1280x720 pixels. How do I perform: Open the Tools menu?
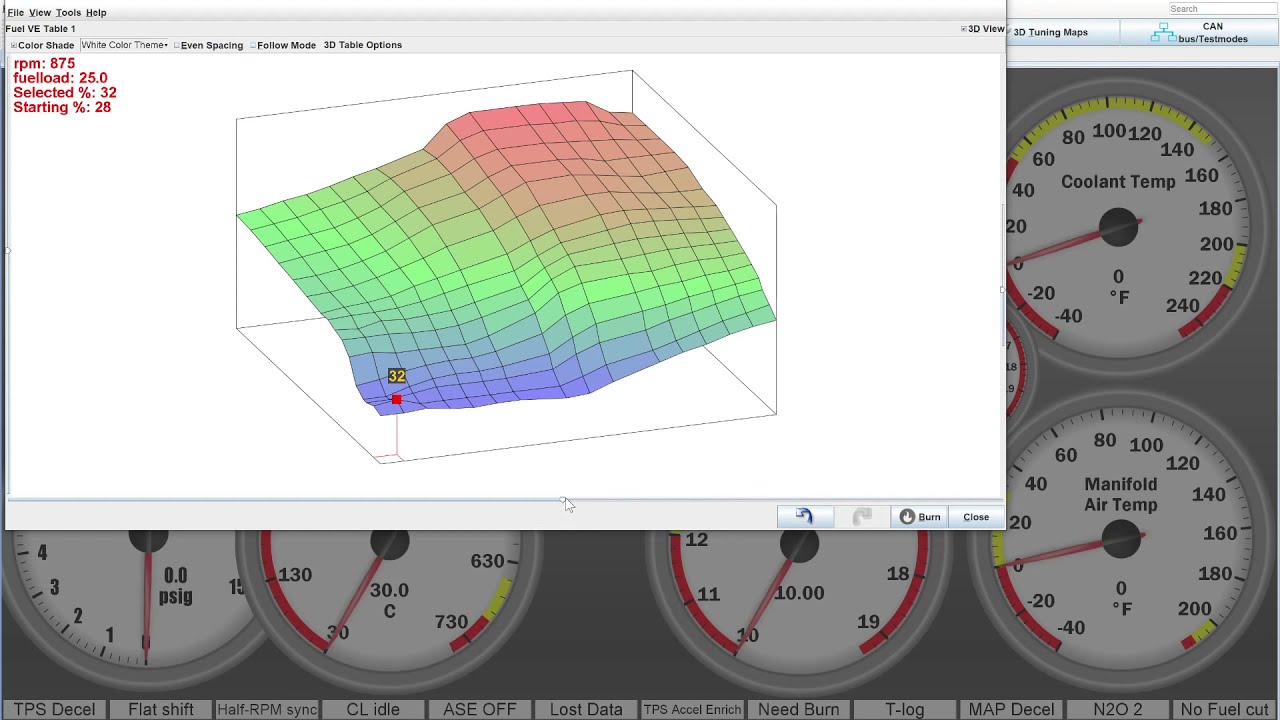[68, 12]
